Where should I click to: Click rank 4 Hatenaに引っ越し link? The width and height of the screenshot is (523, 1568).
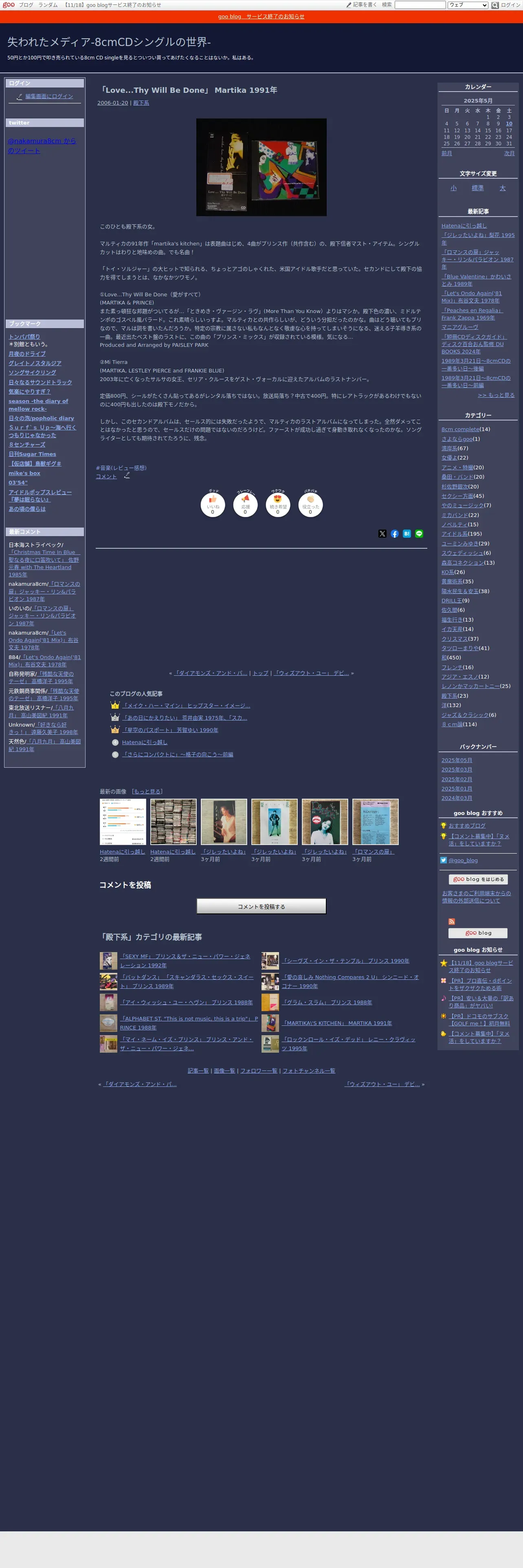(144, 742)
